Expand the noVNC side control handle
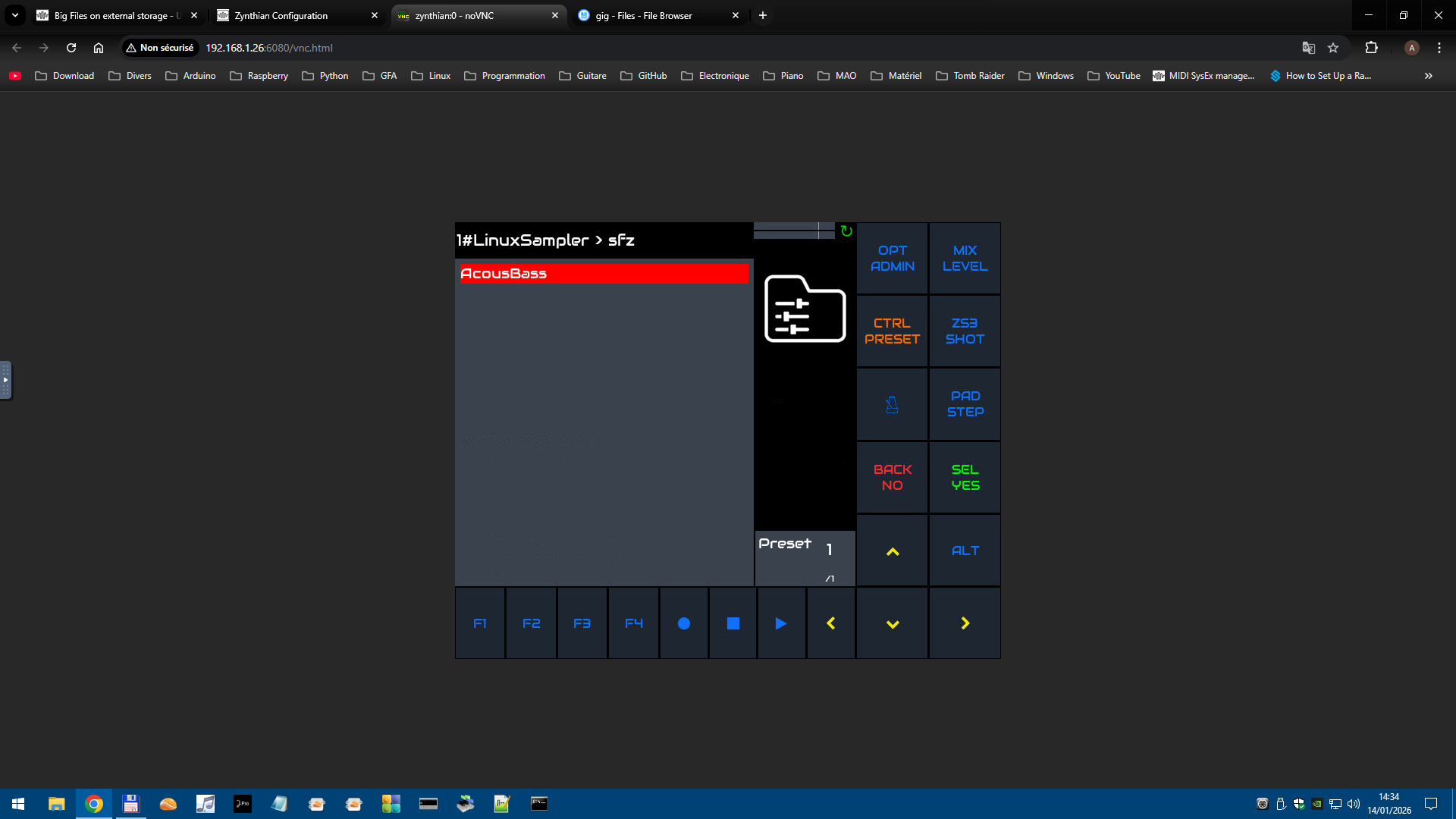Screen dimensions: 1456x819 tap(5, 380)
